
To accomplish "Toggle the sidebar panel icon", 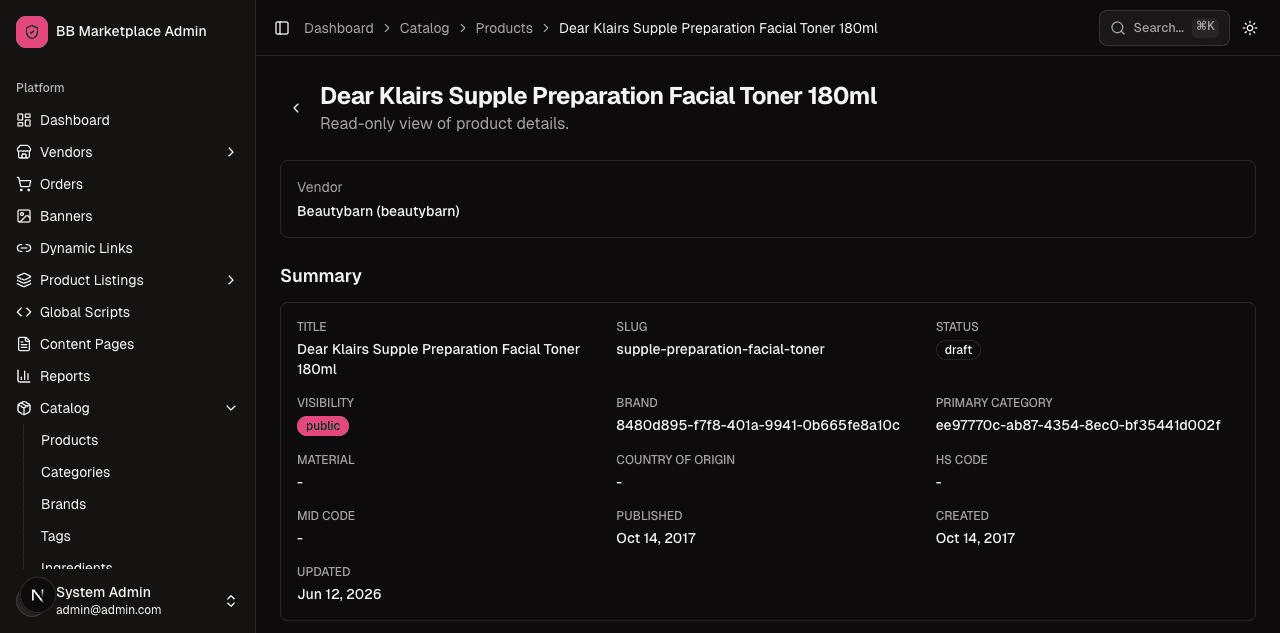I will [282, 28].
